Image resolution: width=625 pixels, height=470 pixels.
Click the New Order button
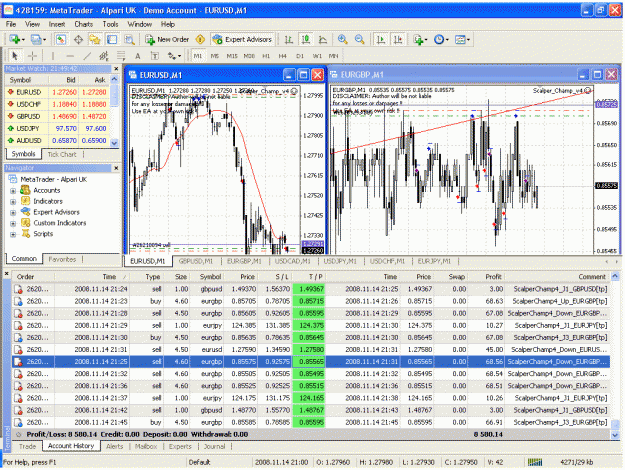pos(167,39)
